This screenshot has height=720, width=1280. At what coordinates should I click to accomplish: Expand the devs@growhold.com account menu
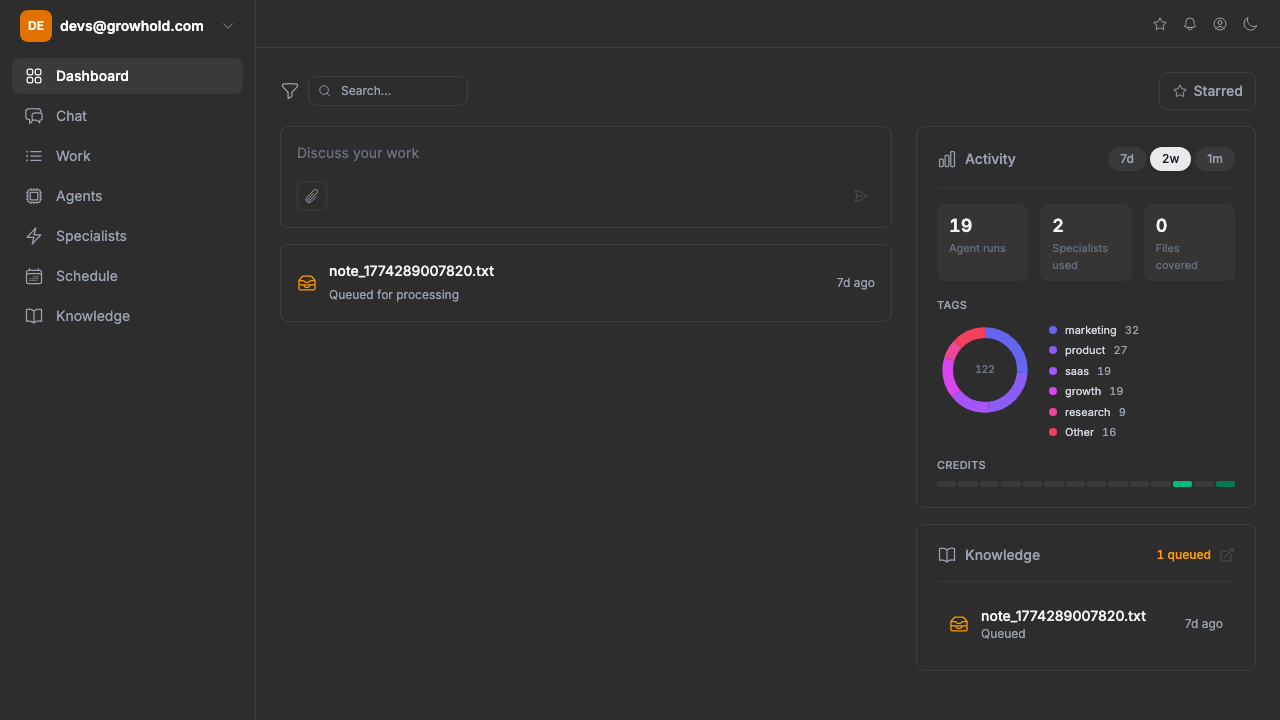(130, 26)
